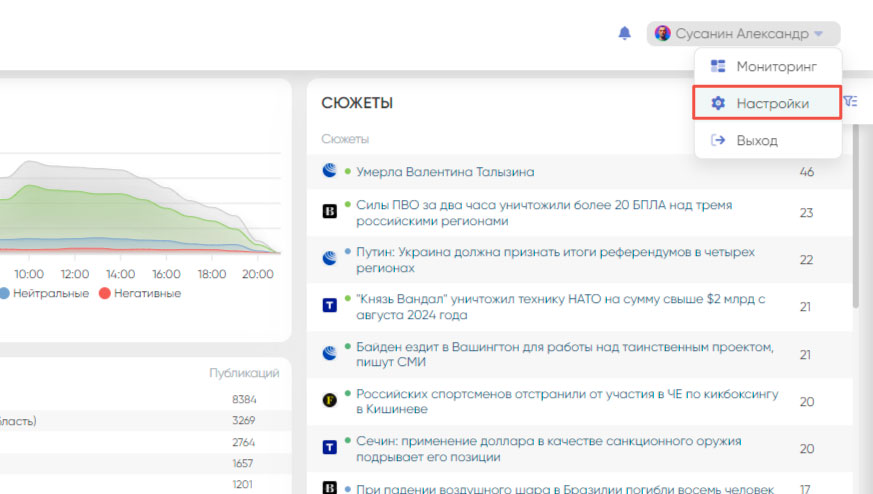Image resolution: width=873 pixels, height=494 pixels.
Task: Click the user avatar next to Сусанин Александр
Action: tap(662, 33)
